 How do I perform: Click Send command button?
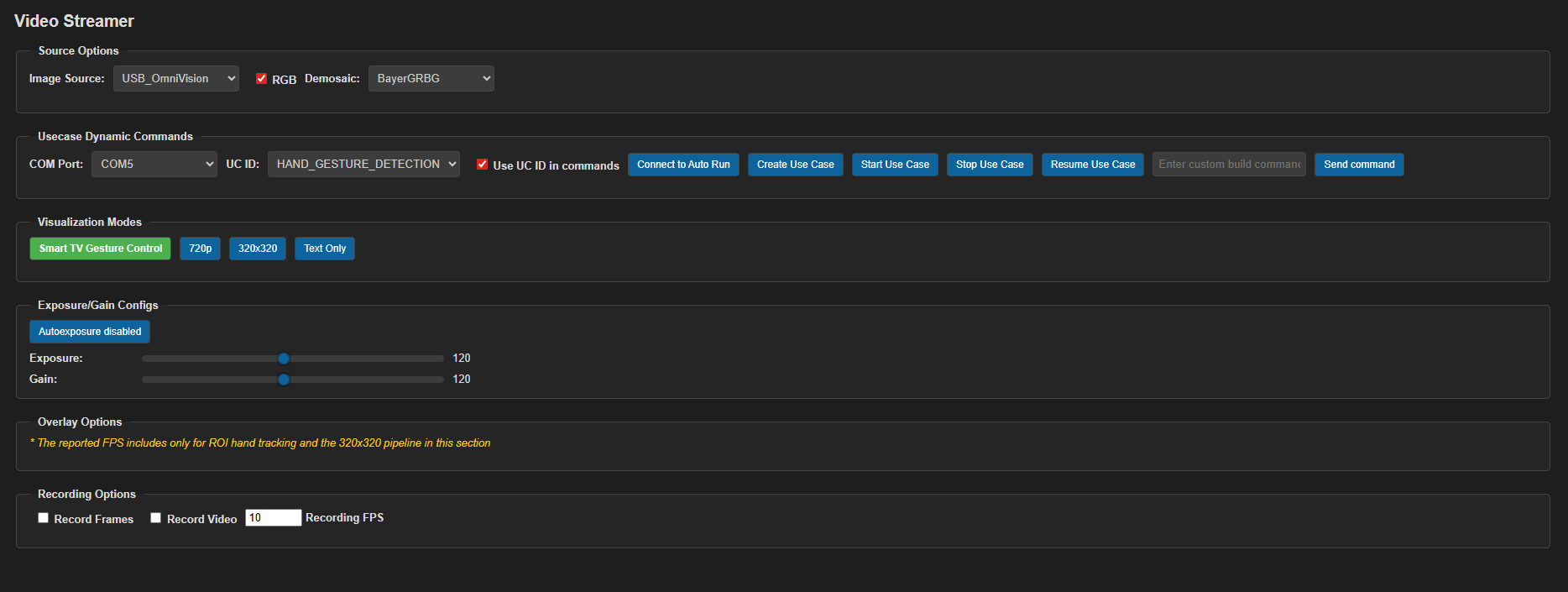coord(1359,165)
